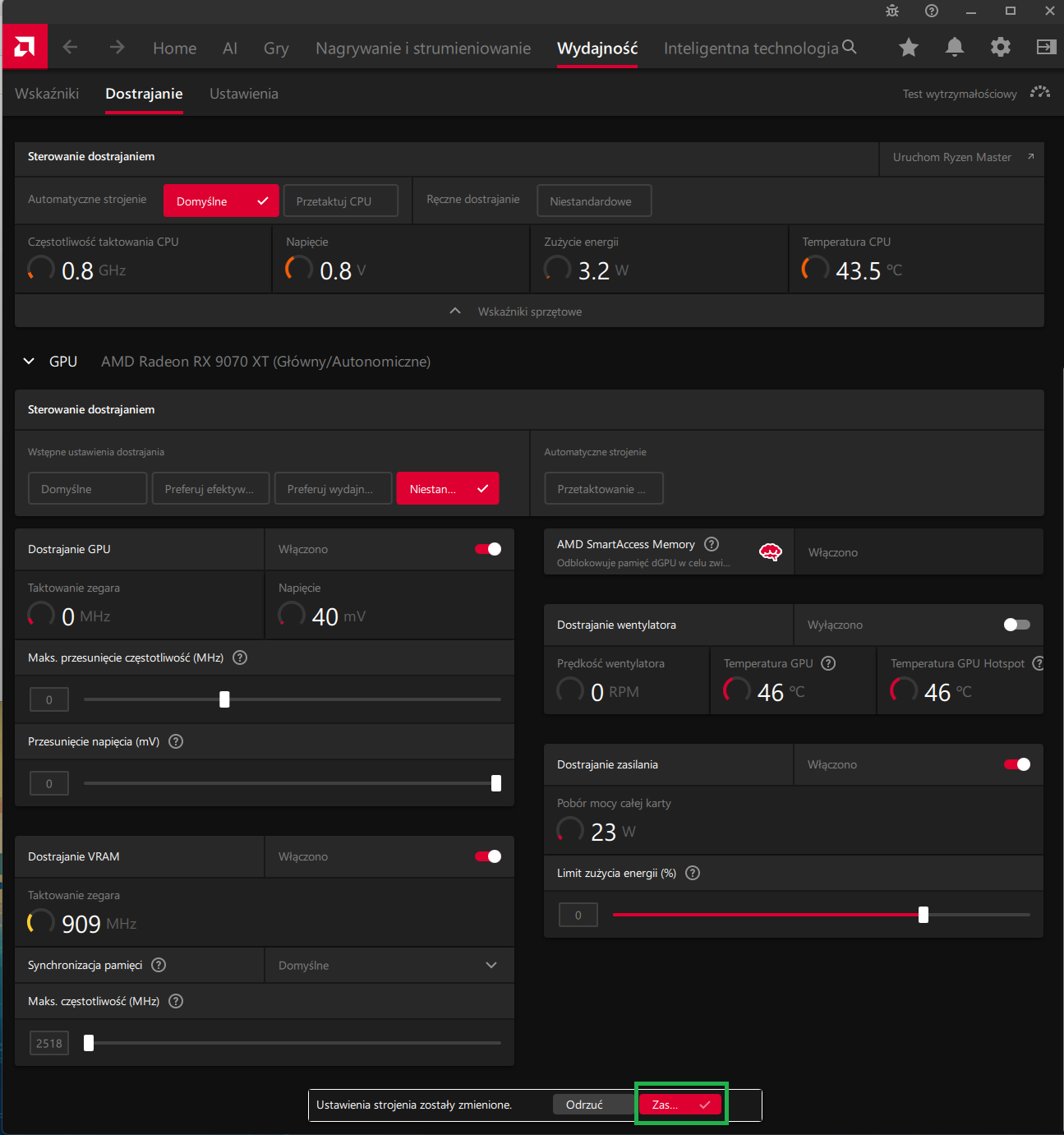This screenshot has width=1064, height=1135.
Task: Show help for Synchronizacja pamięci
Action: click(159, 965)
